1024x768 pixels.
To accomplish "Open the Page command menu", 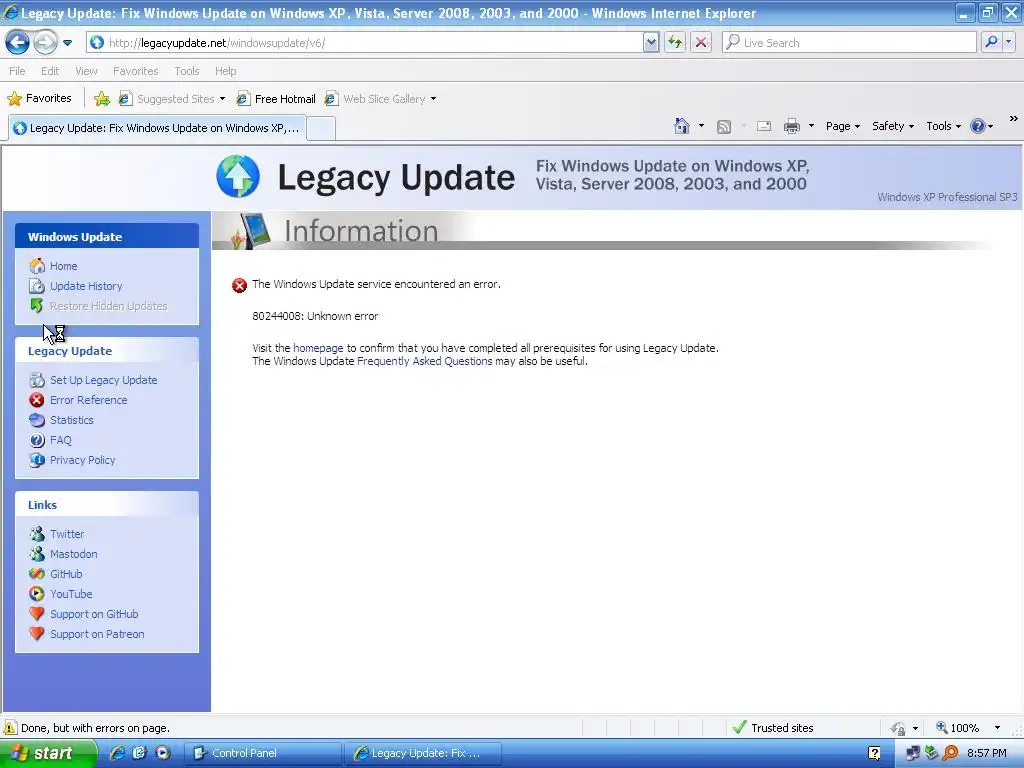I will pyautogui.click(x=842, y=126).
